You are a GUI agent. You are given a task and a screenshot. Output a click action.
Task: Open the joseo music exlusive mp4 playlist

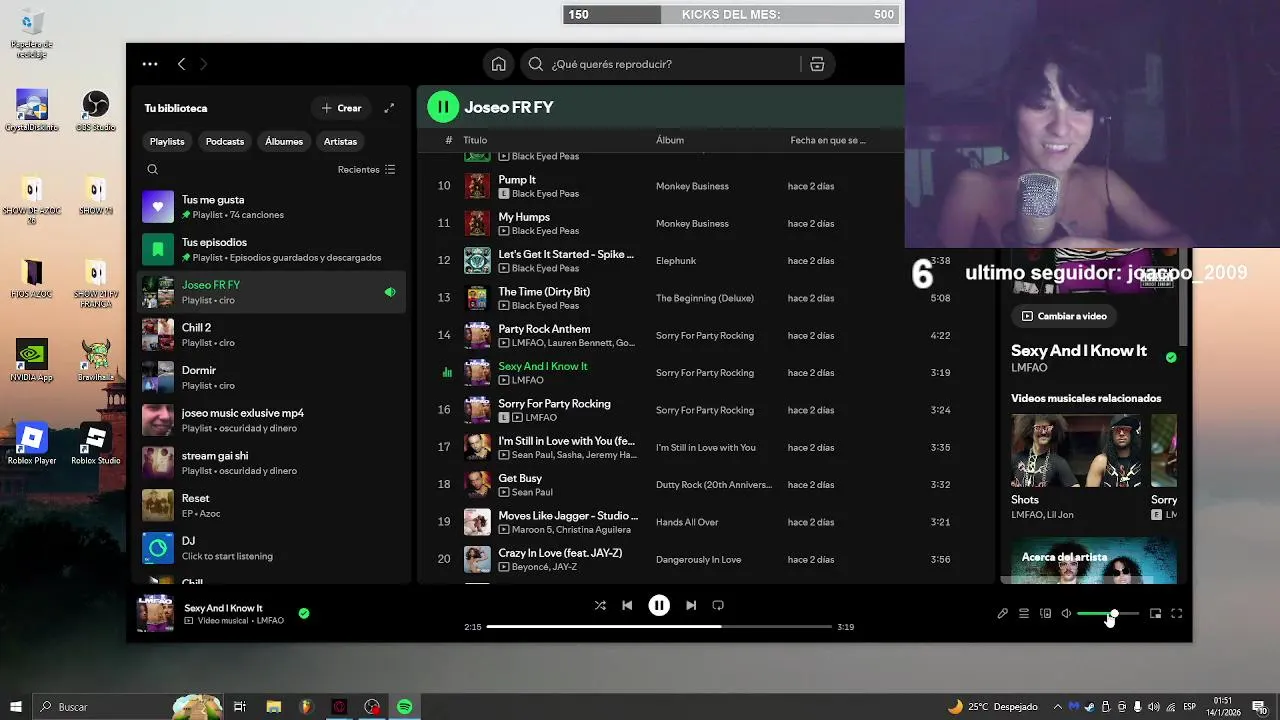[x=271, y=420]
